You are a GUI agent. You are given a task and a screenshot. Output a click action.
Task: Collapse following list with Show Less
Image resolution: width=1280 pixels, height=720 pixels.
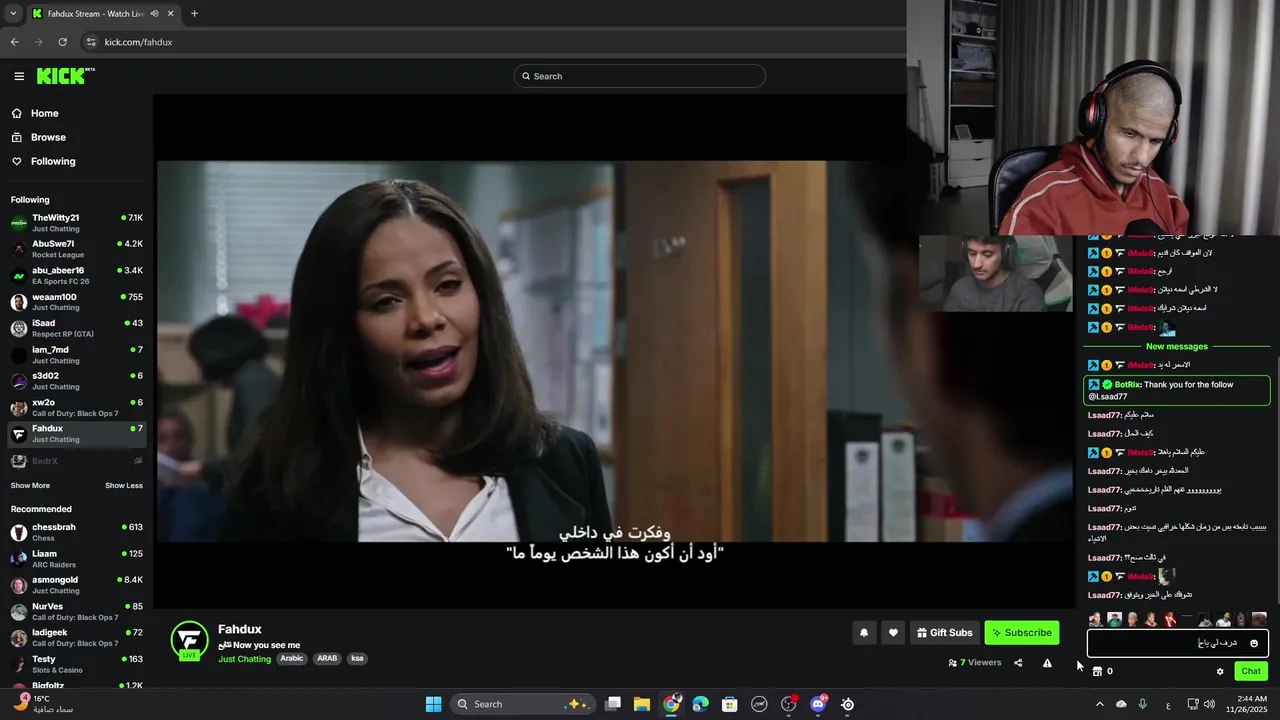coord(124,486)
